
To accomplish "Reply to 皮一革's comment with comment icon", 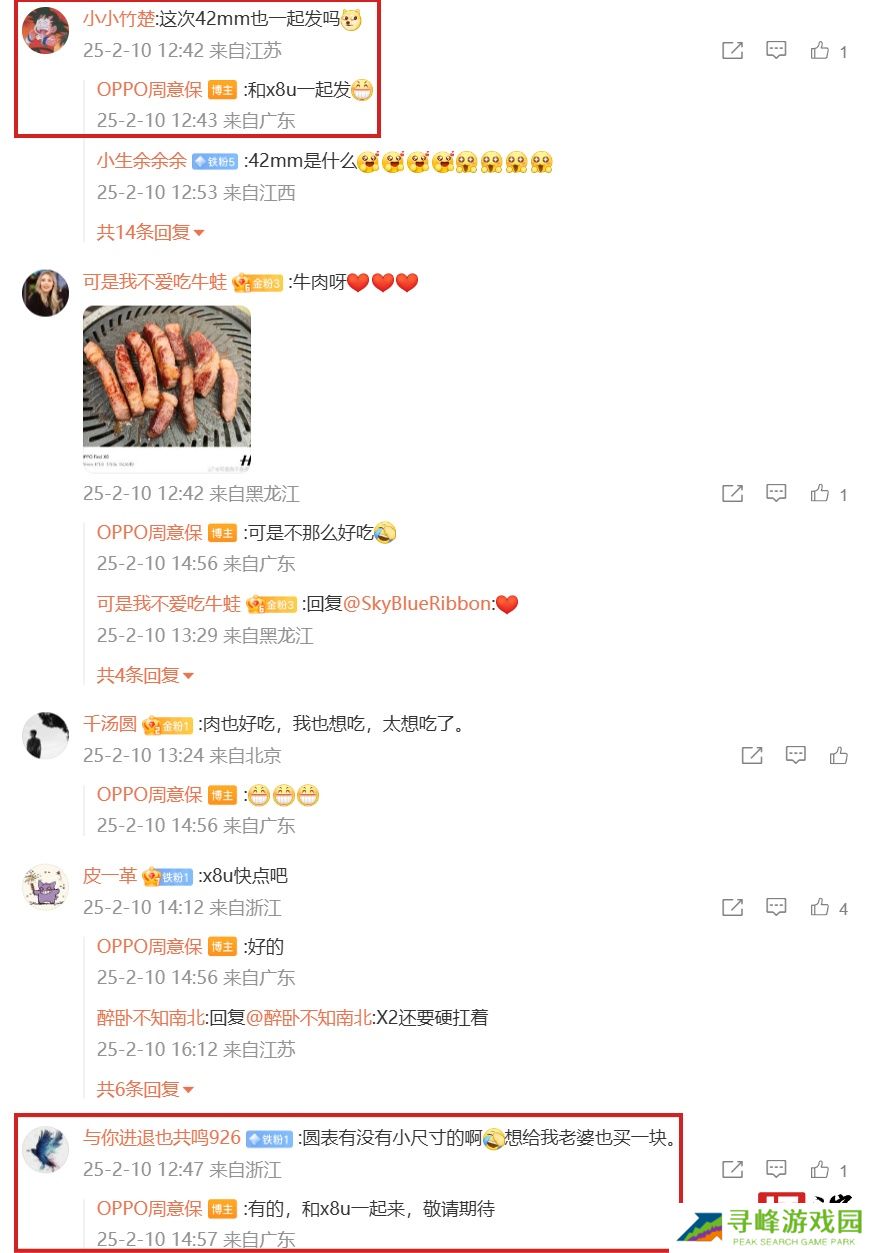I will coord(777,907).
